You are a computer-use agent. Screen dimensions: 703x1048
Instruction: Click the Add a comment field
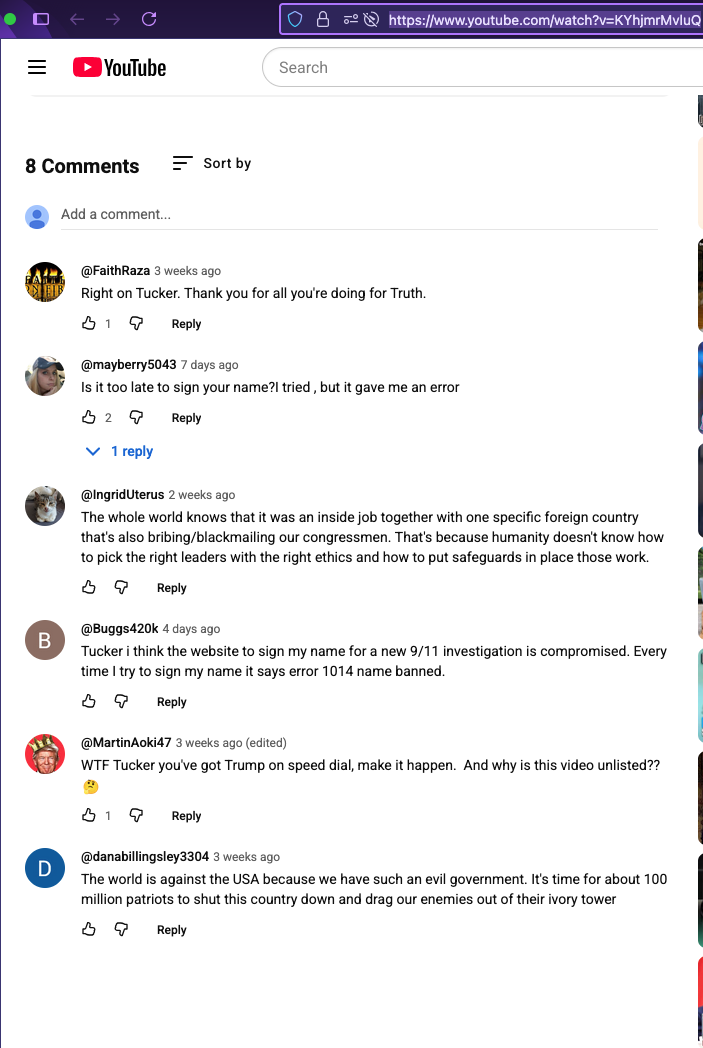358,214
